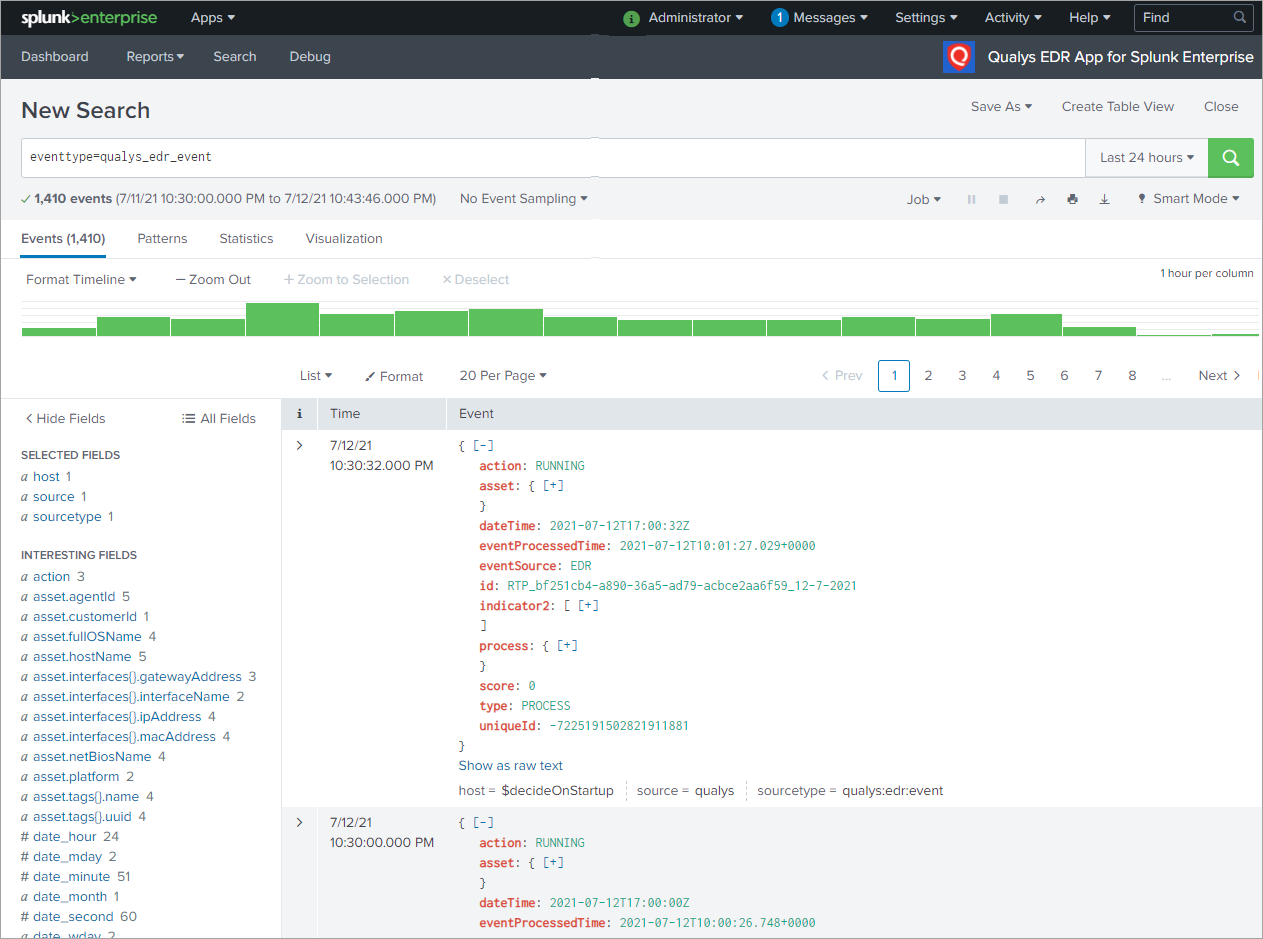Switch to the Statistics tab
The width and height of the screenshot is (1263, 939).
pyautogui.click(x=246, y=238)
